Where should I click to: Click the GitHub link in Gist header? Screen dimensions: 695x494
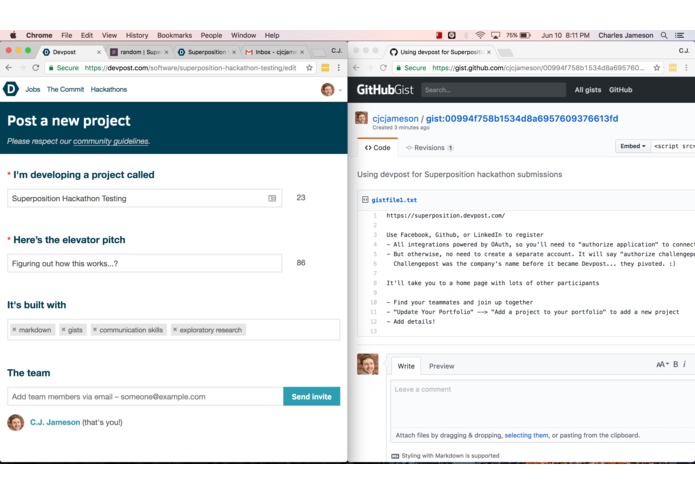tap(621, 90)
